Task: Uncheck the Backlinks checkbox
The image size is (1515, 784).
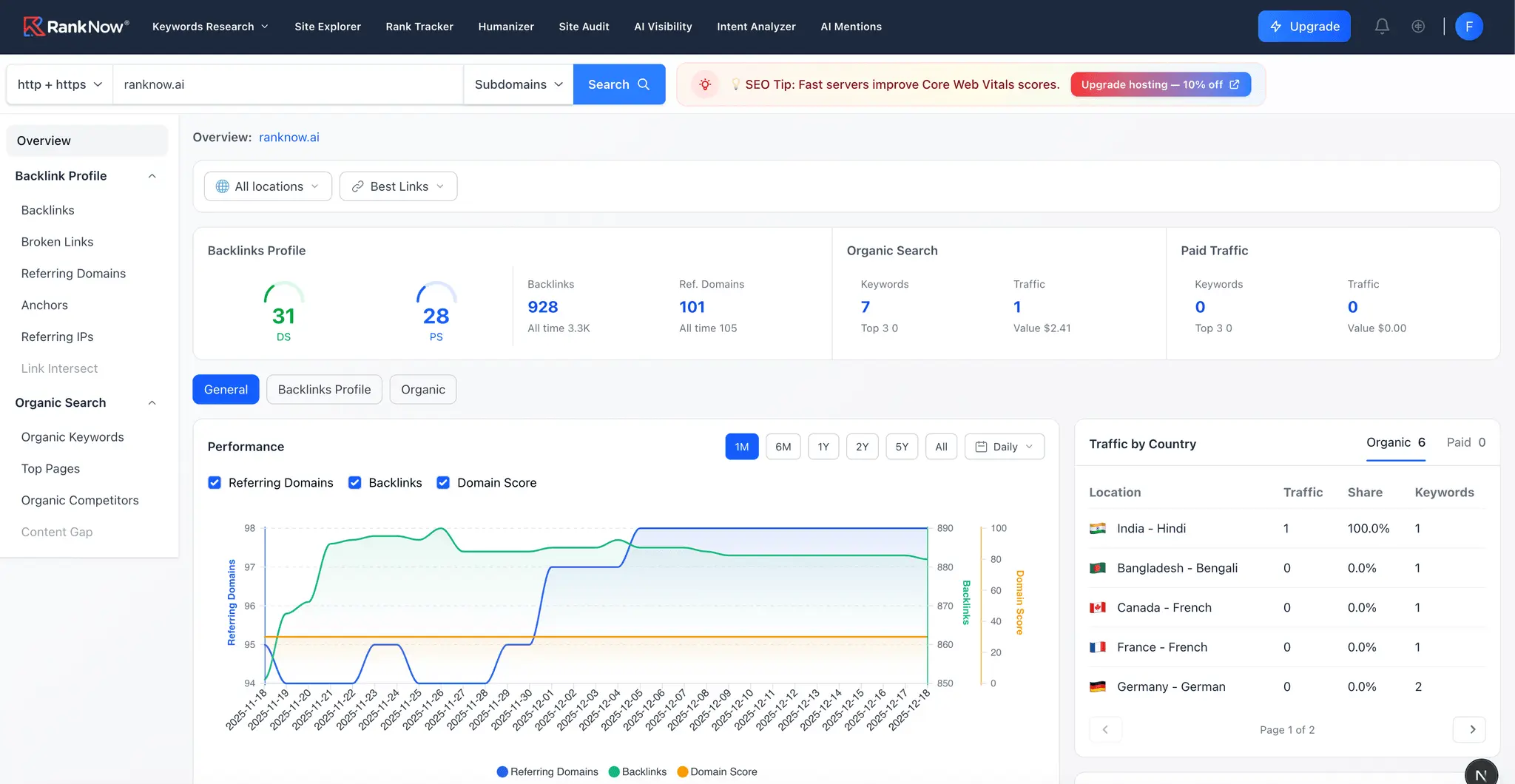Action: pos(355,482)
